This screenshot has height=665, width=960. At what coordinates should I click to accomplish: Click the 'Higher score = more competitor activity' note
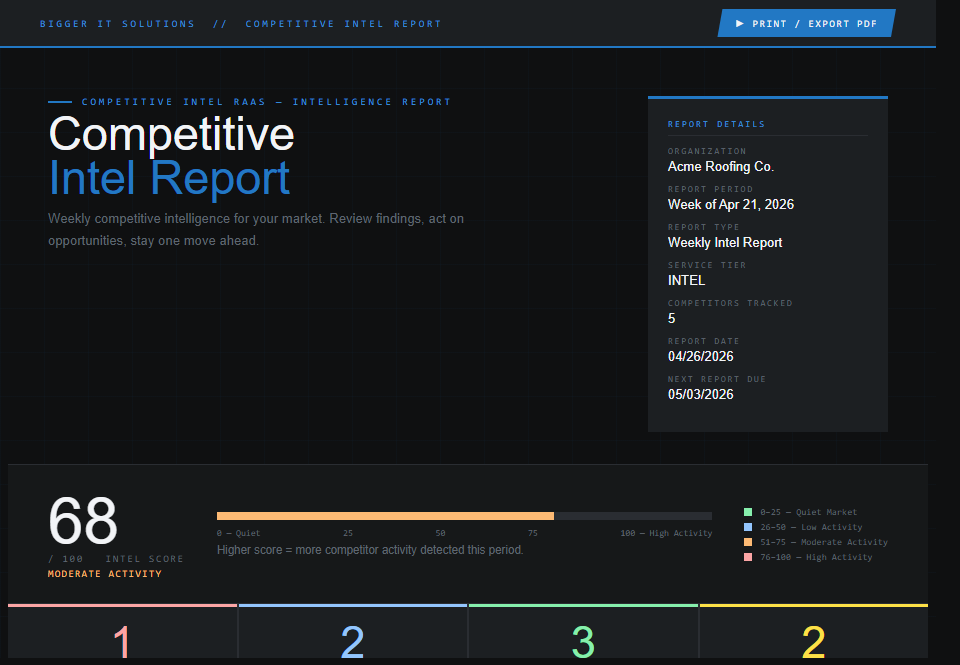tap(370, 550)
